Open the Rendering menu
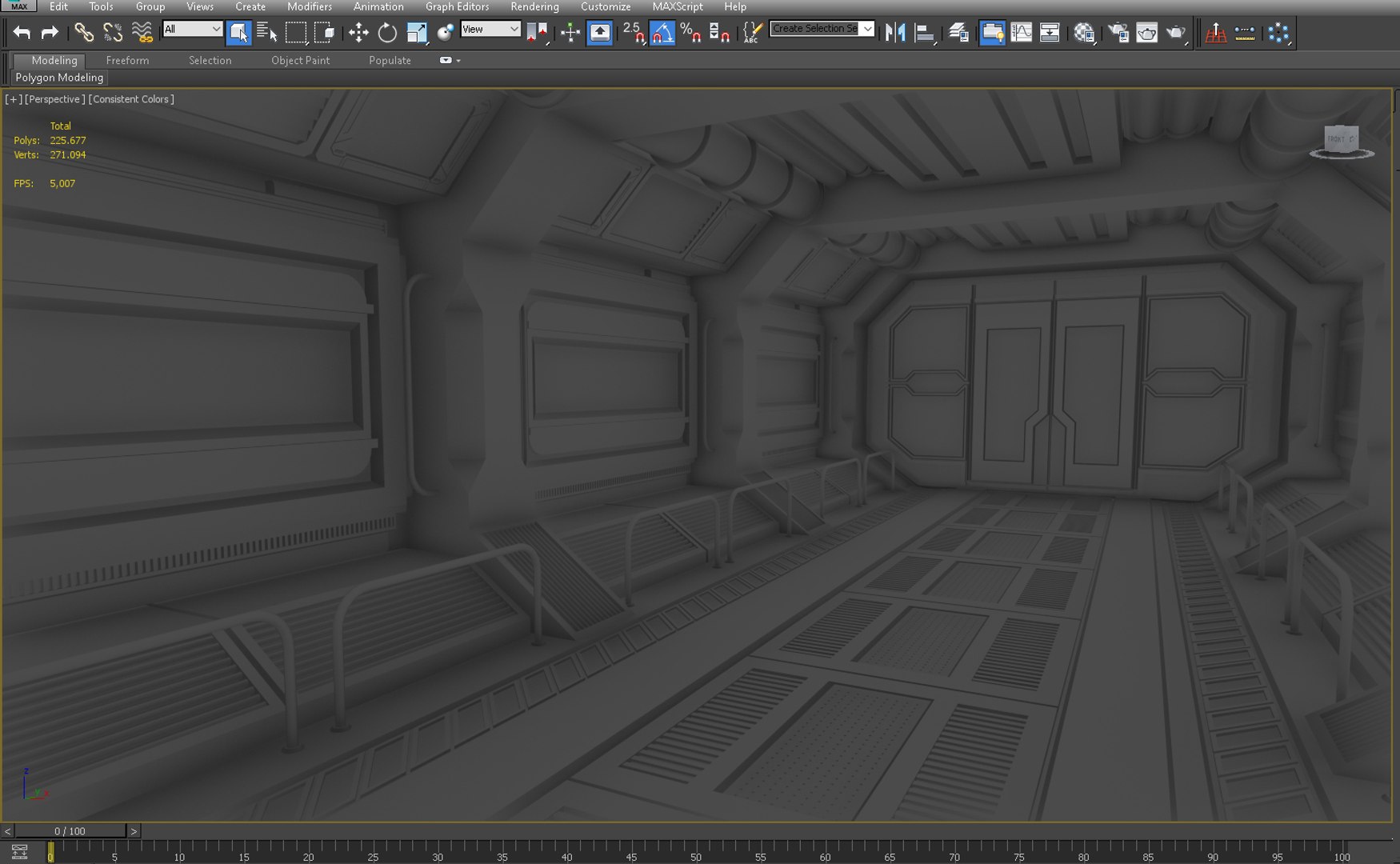This screenshot has width=1400, height=864. coord(534,6)
